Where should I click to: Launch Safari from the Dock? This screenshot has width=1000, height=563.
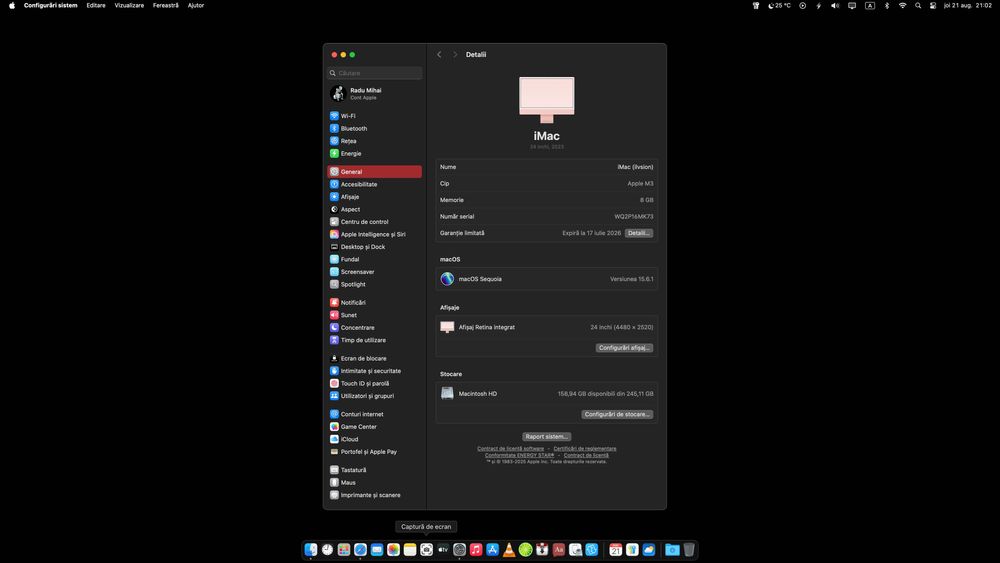[360, 550]
